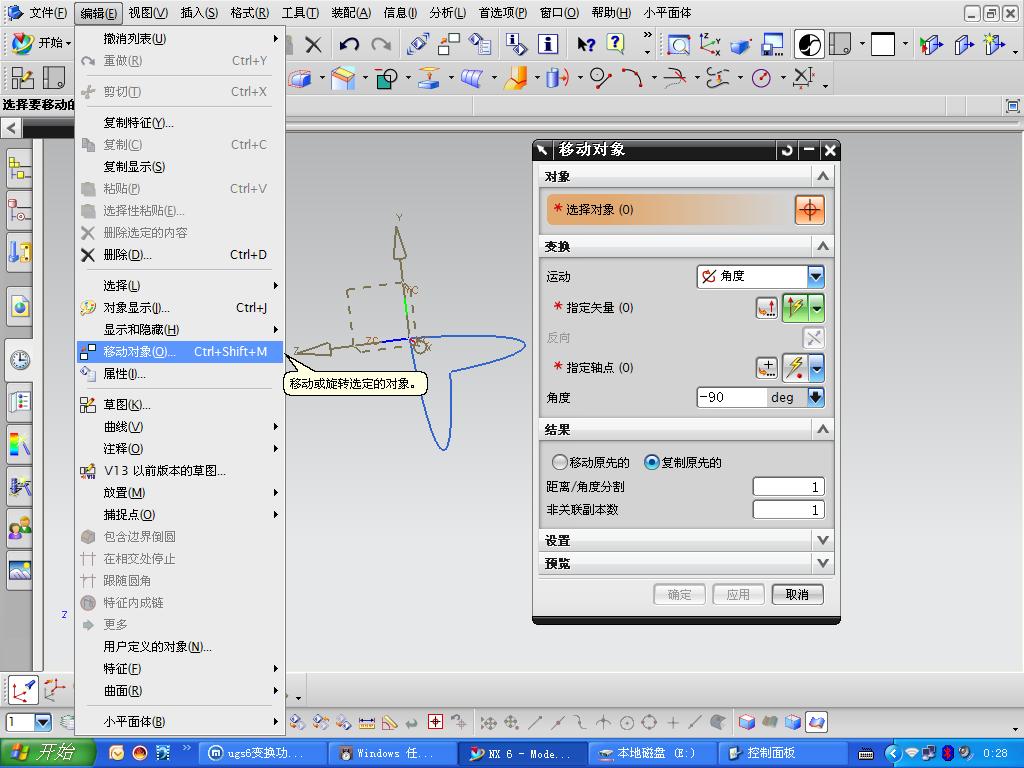Viewport: 1024px width, 768px height.
Task: Click the WCS orientation axes icon
Action: (x=709, y=44)
